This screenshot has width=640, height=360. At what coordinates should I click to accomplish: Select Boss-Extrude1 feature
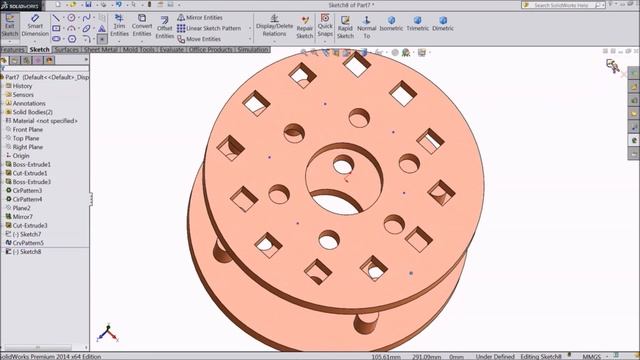31,164
